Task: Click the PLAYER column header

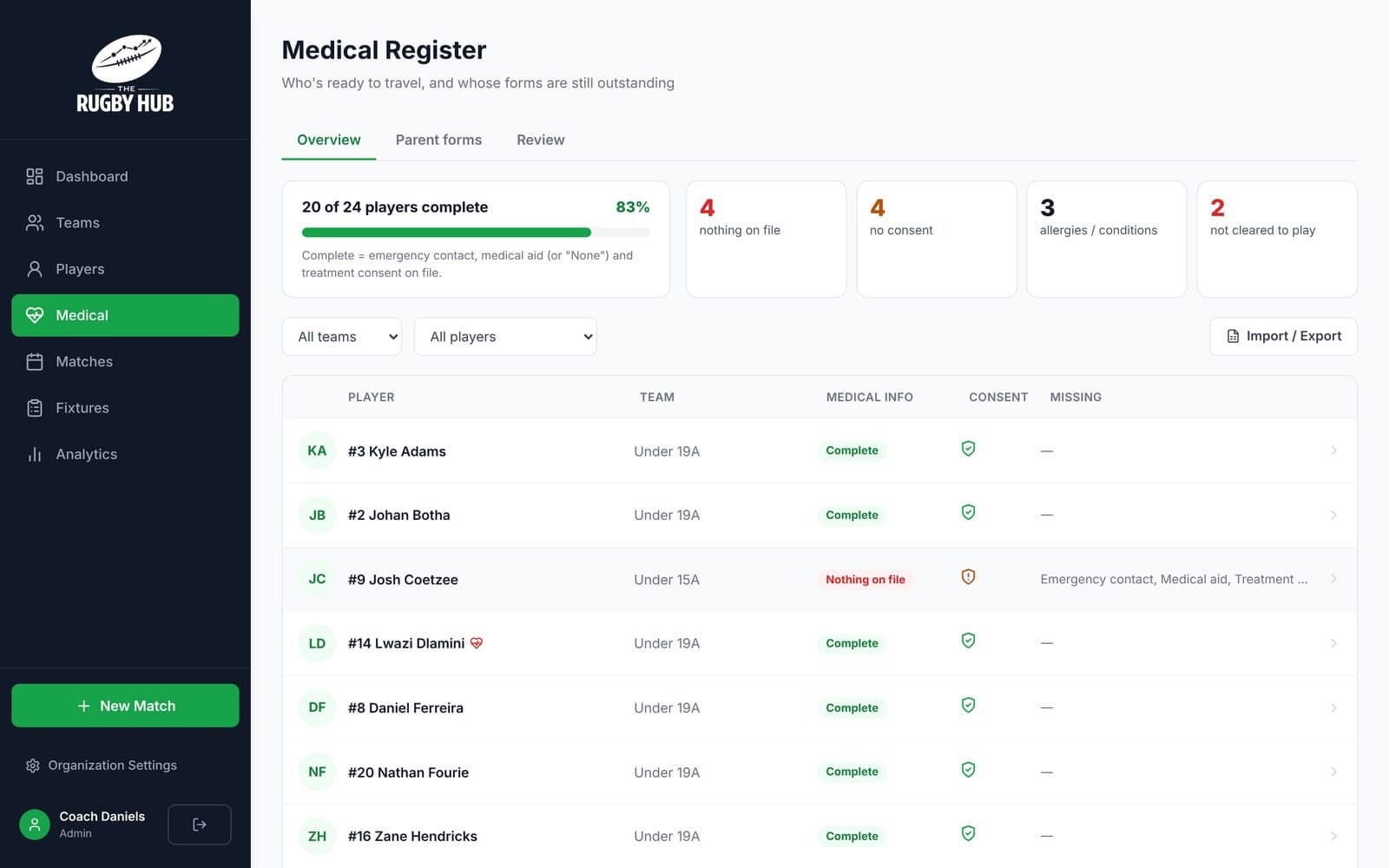Action: click(x=371, y=397)
